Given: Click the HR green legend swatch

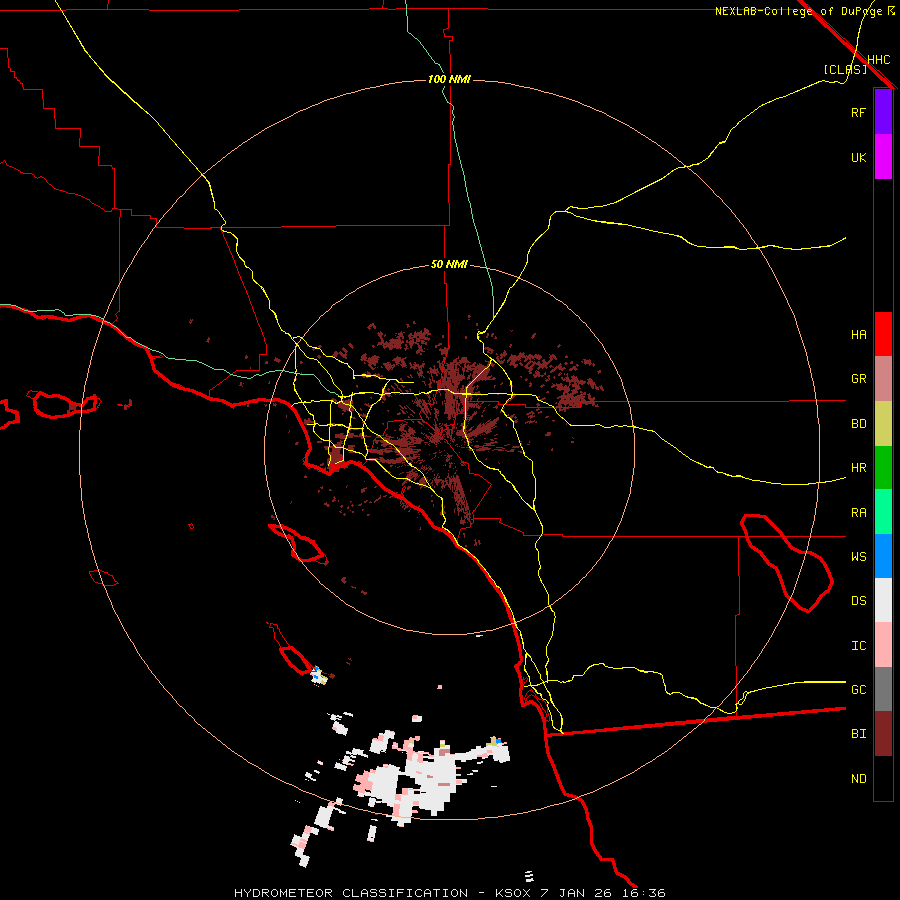Looking at the screenshot, I should 883,468.
